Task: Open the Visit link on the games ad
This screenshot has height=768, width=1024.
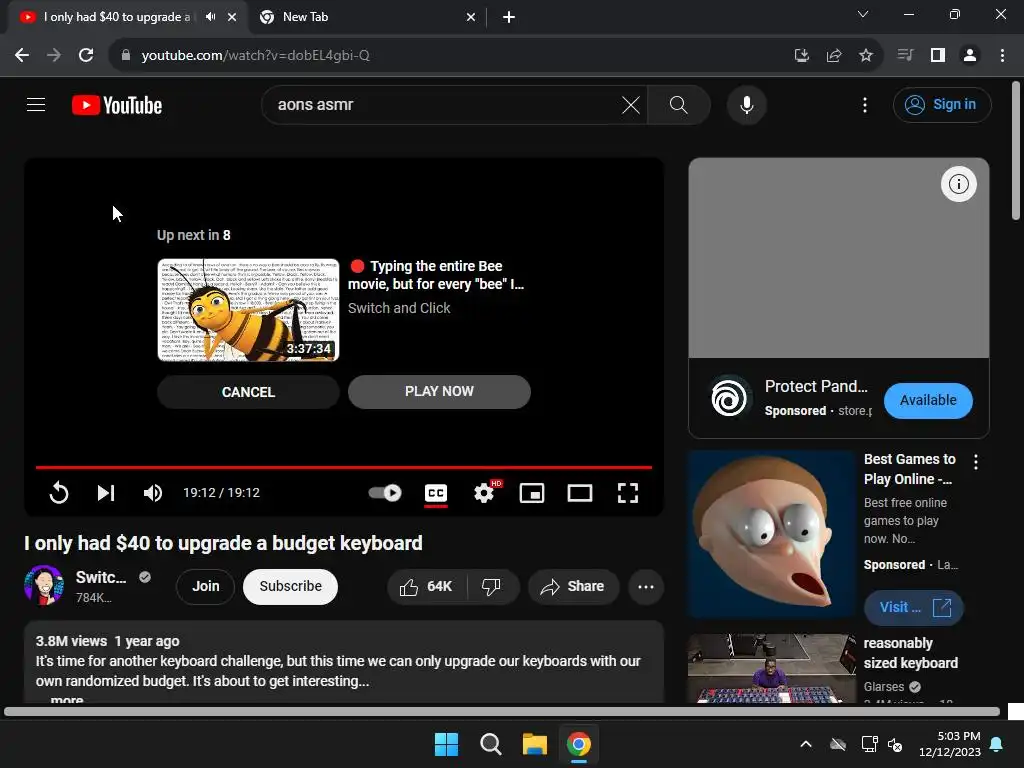Action: tap(914, 607)
